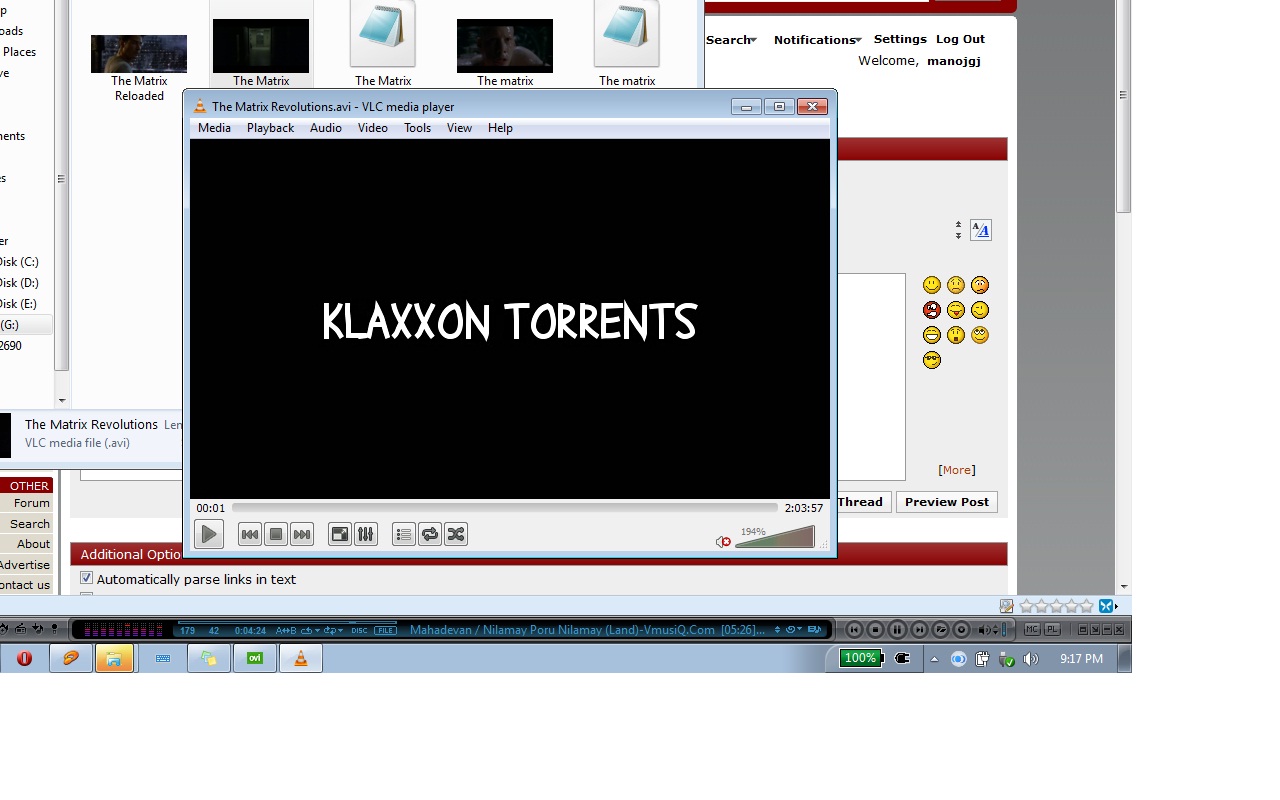
Task: Open the Tools menu in VLC
Action: [x=417, y=128]
